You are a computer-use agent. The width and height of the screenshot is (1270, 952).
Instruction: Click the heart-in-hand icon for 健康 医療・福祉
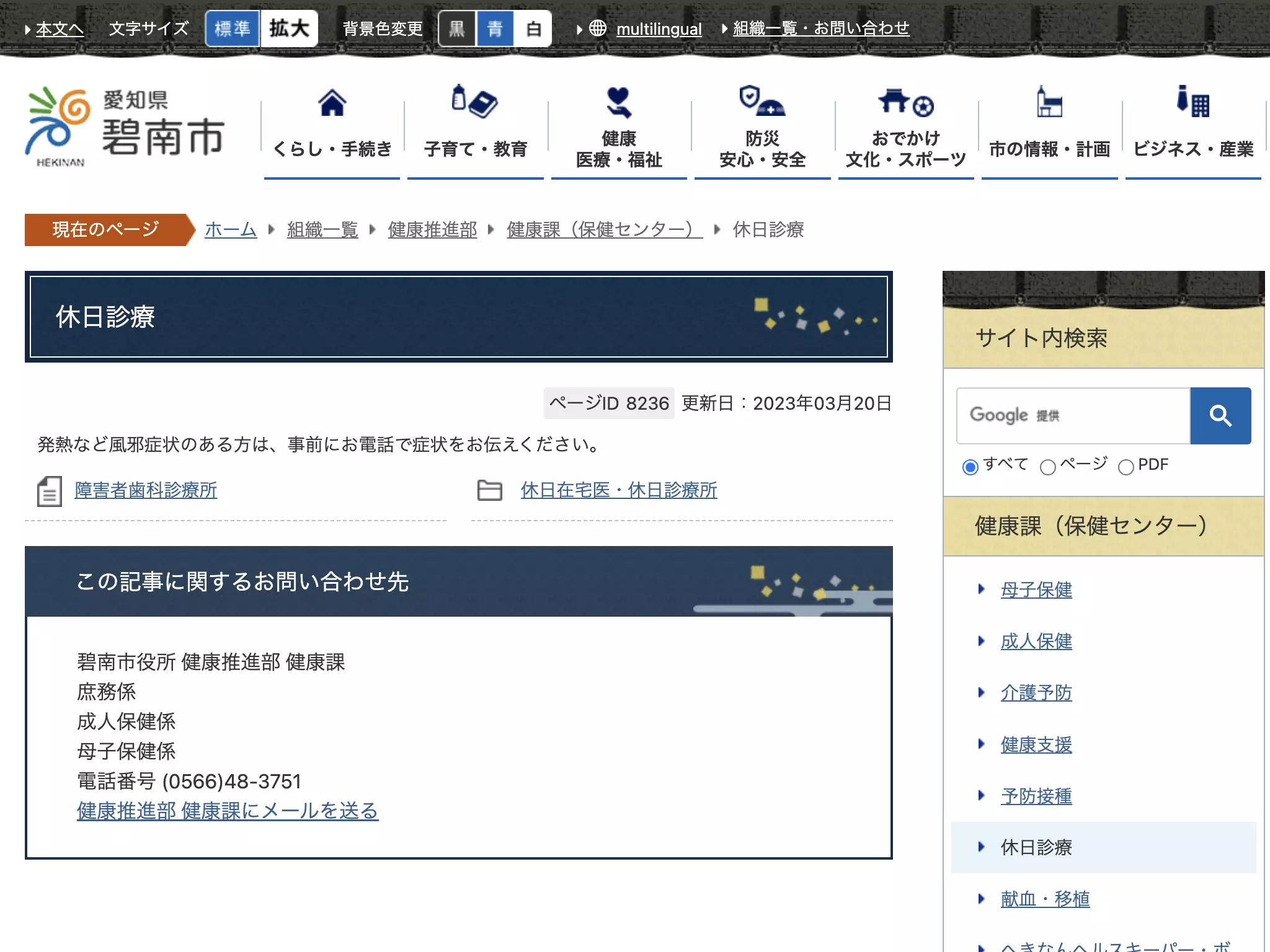[619, 102]
